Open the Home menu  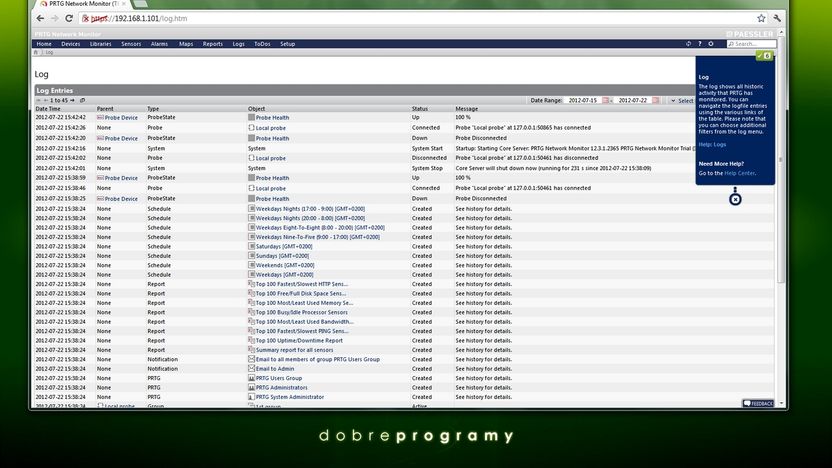44,44
